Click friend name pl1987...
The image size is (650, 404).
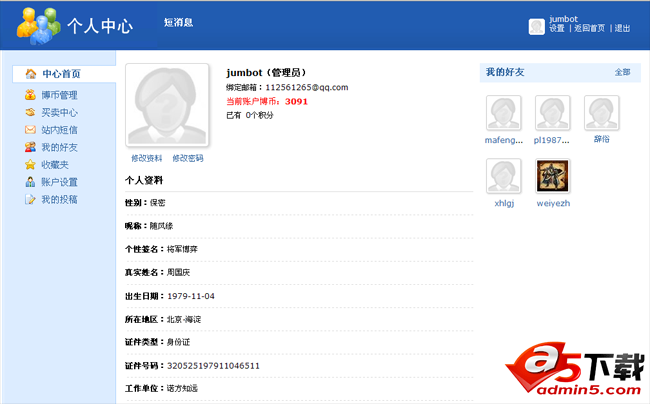[551, 140]
